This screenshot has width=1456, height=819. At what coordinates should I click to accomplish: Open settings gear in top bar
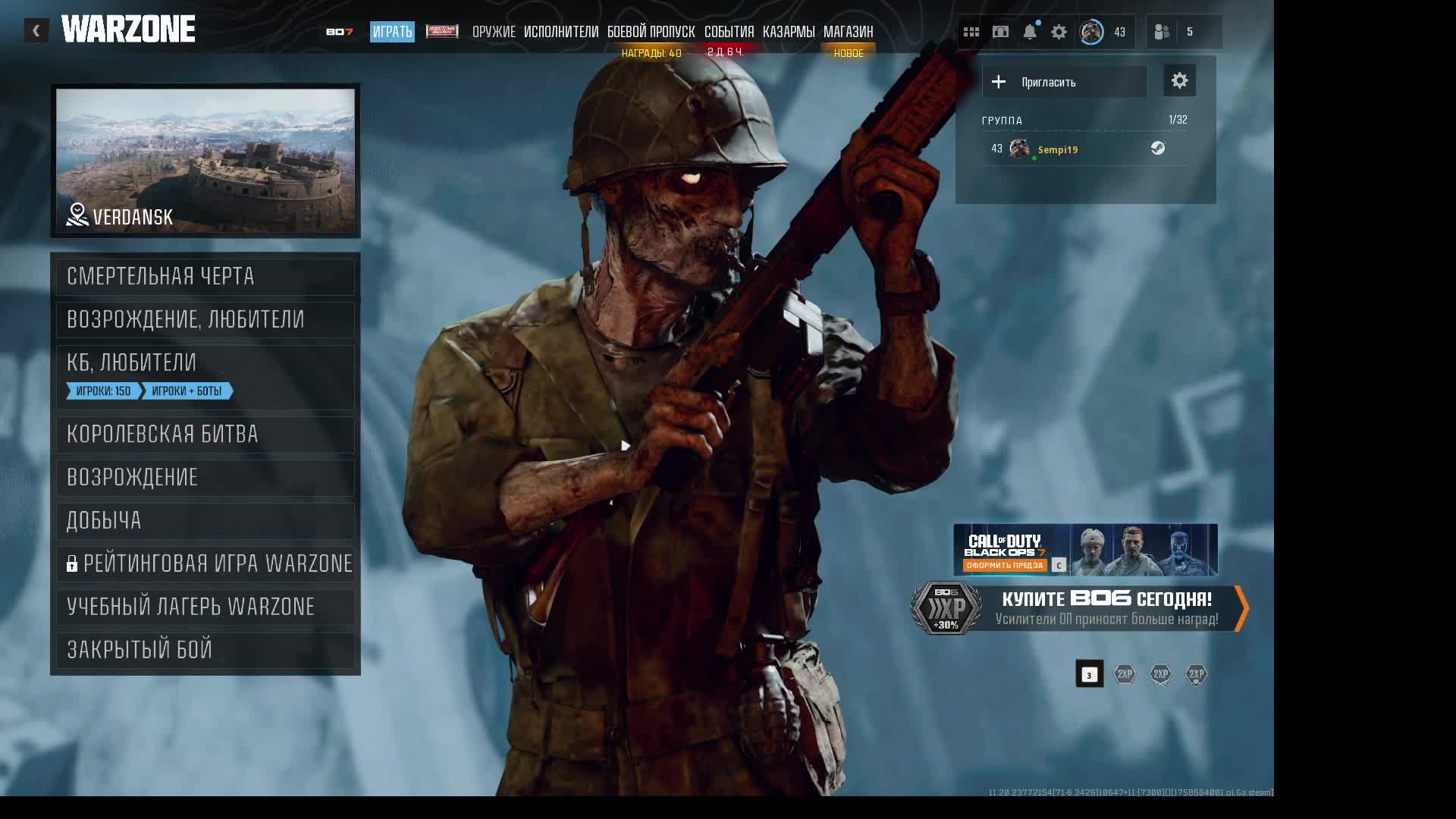coord(1059,32)
